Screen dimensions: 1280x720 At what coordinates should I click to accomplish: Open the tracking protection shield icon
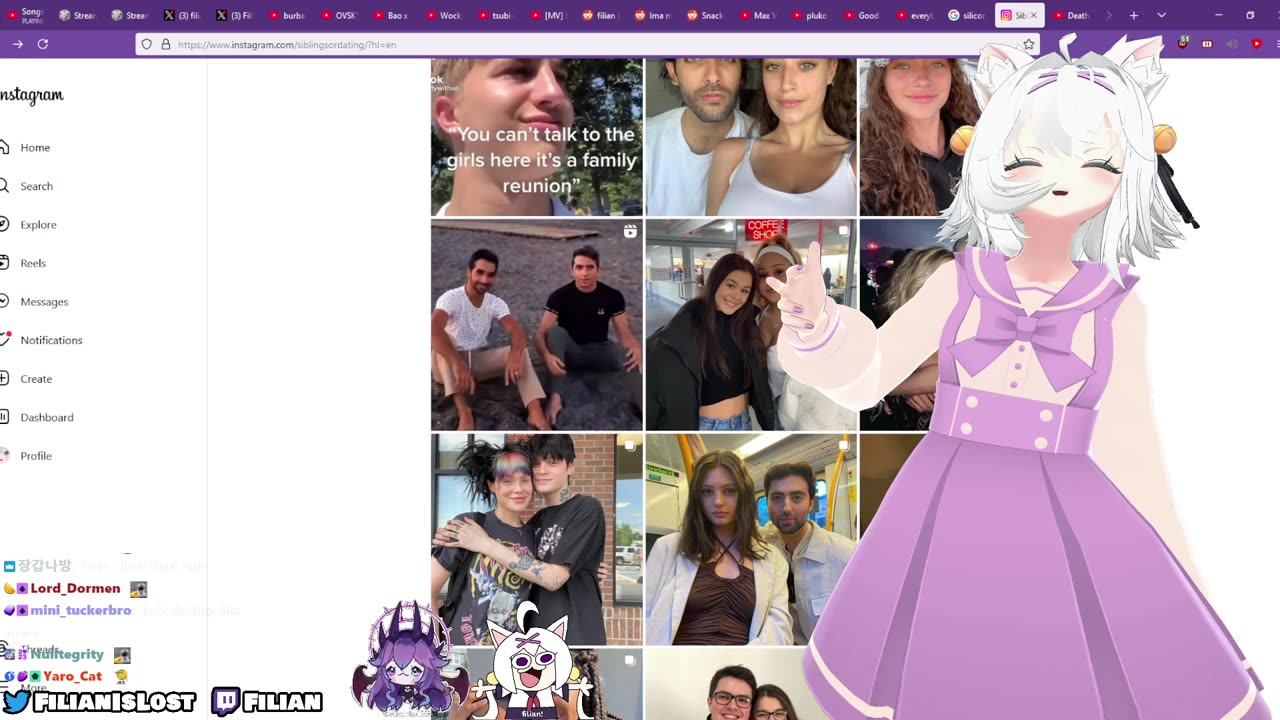pos(147,44)
